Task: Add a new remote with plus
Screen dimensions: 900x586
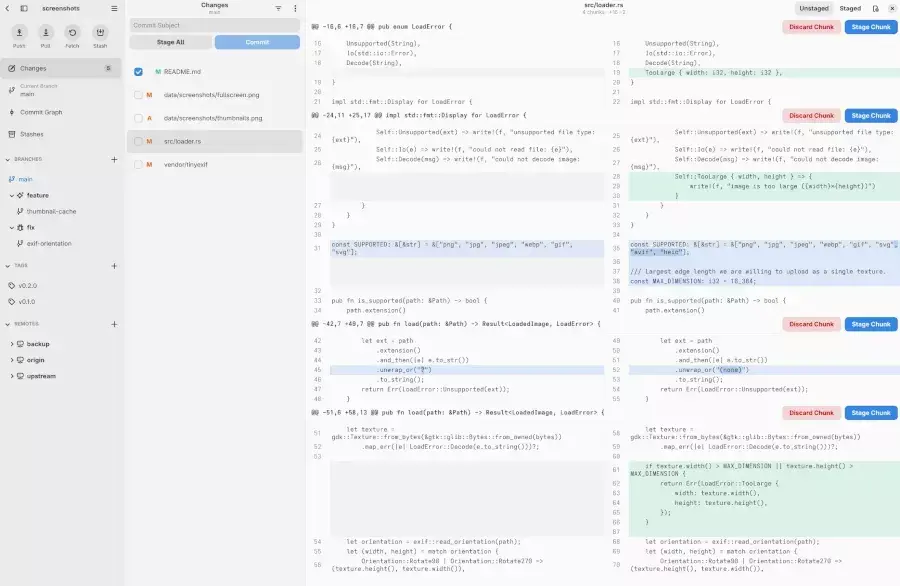Action: pos(114,324)
